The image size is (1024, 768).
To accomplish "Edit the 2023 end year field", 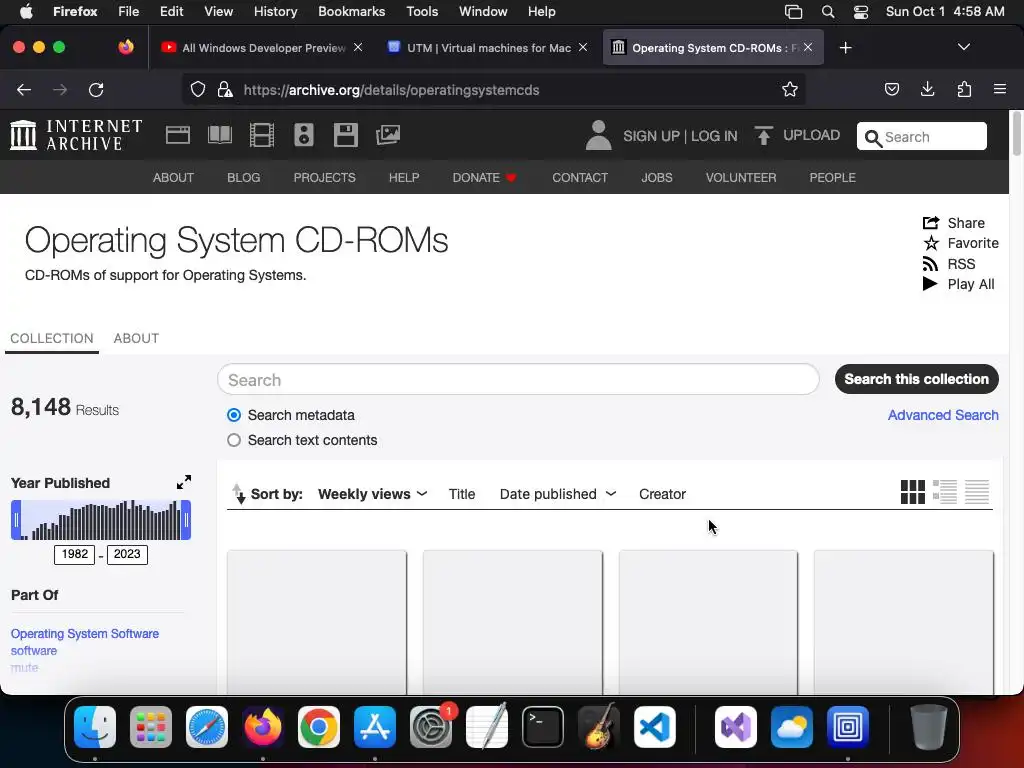I will click(127, 554).
